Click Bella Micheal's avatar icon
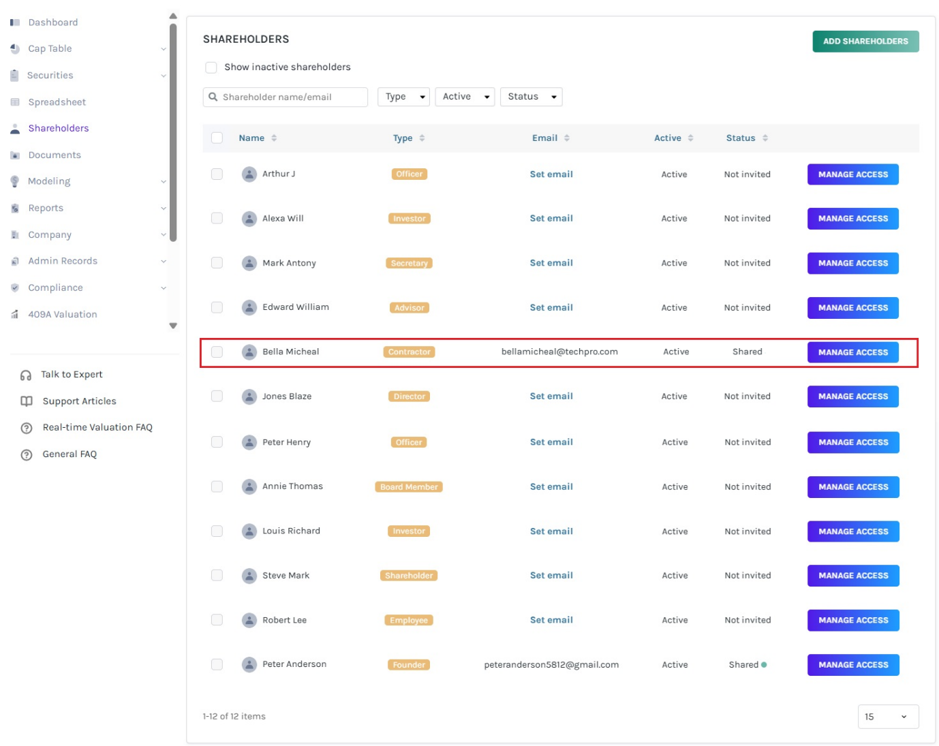Viewport: 939px width, 746px height. tap(249, 352)
